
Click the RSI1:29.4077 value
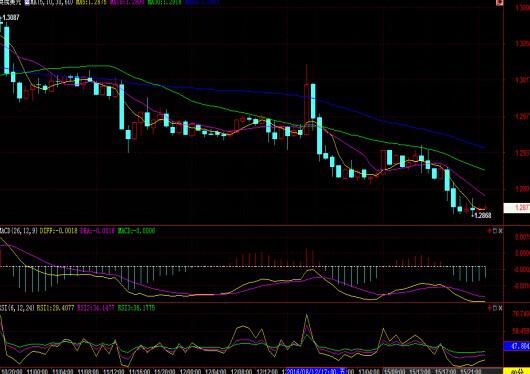tap(55, 308)
